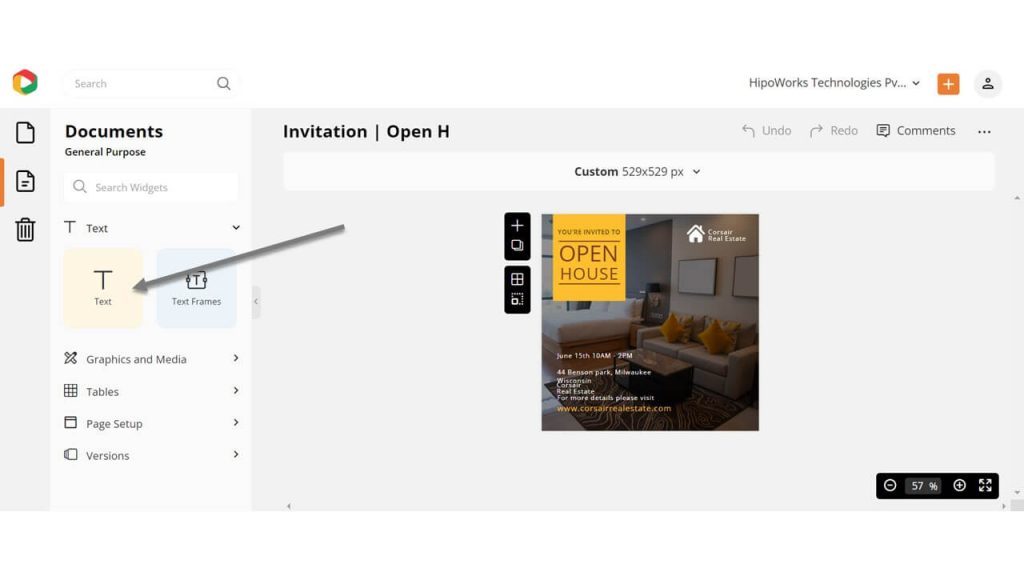Viewport: 1024px width, 576px height.
Task: Click the fullscreen fit icon
Action: pyautogui.click(x=985, y=485)
